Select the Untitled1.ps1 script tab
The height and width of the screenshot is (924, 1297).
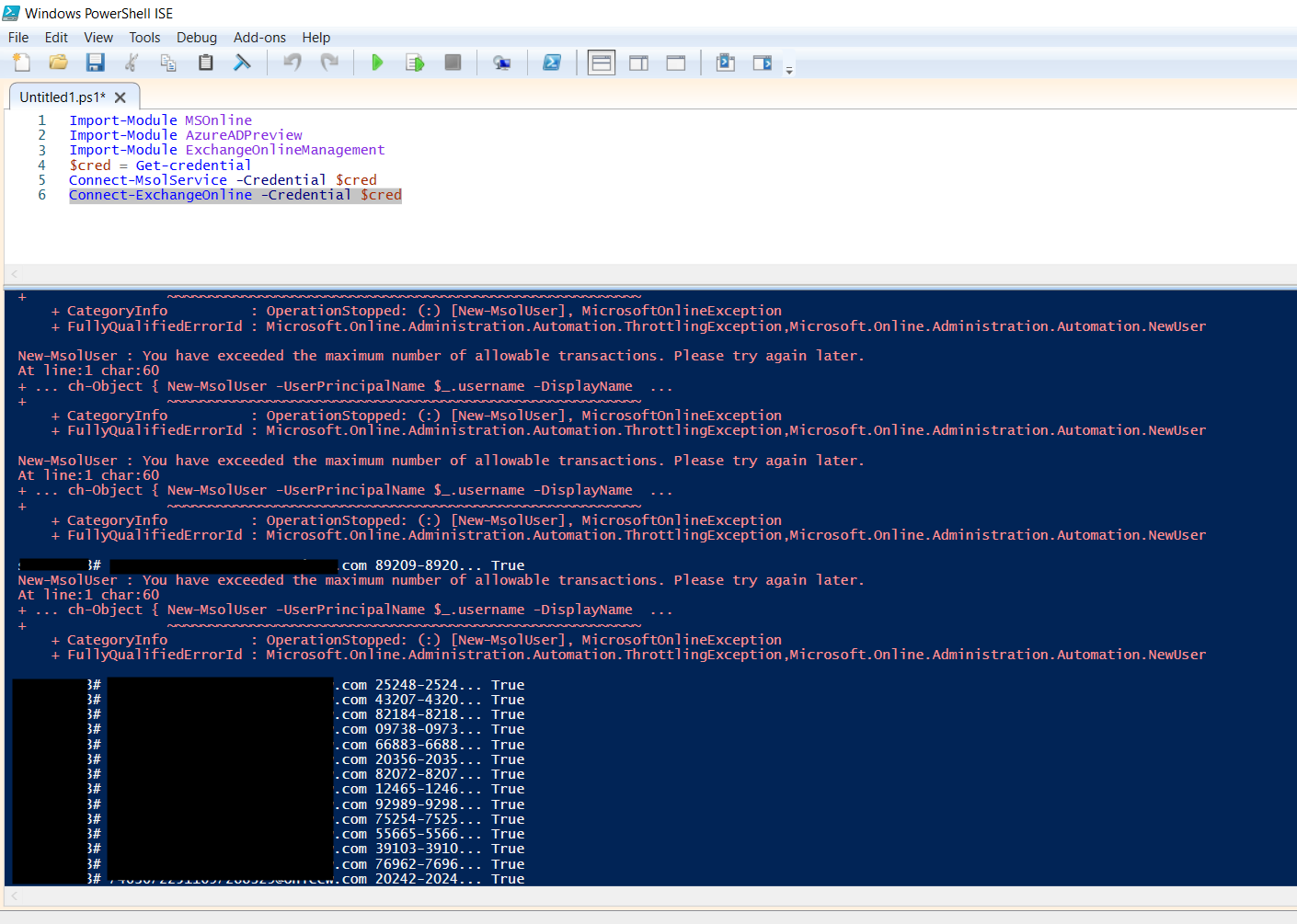coord(63,97)
